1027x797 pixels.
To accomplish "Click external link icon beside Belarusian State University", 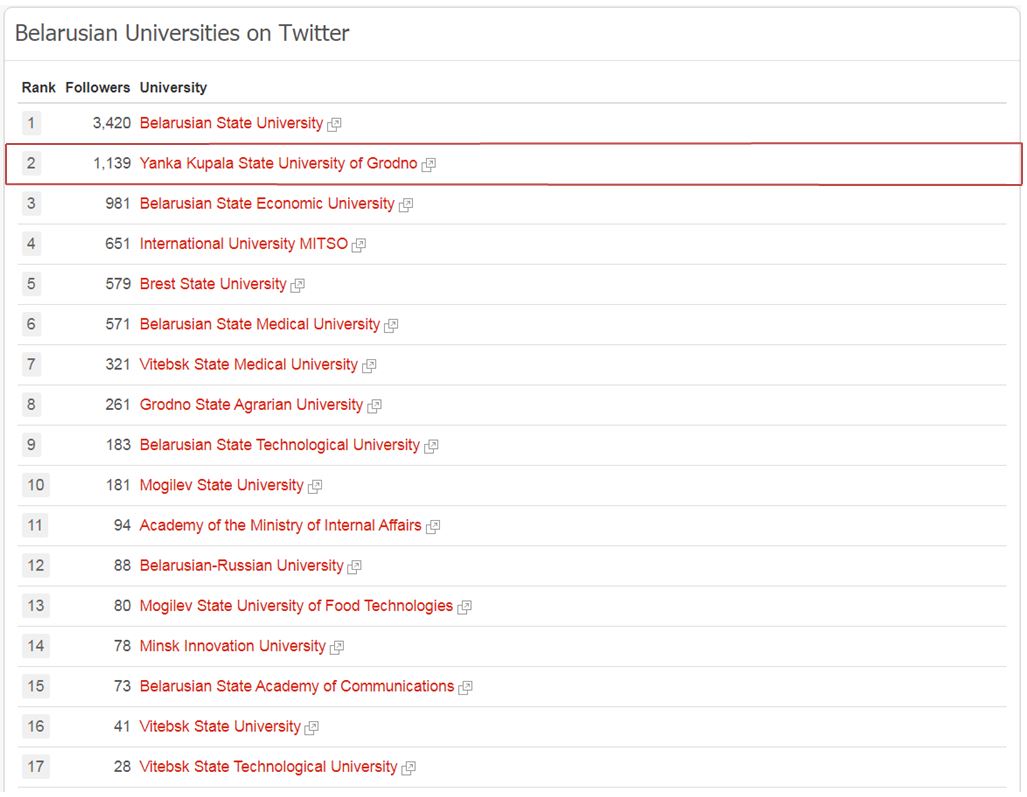I will pos(334,124).
